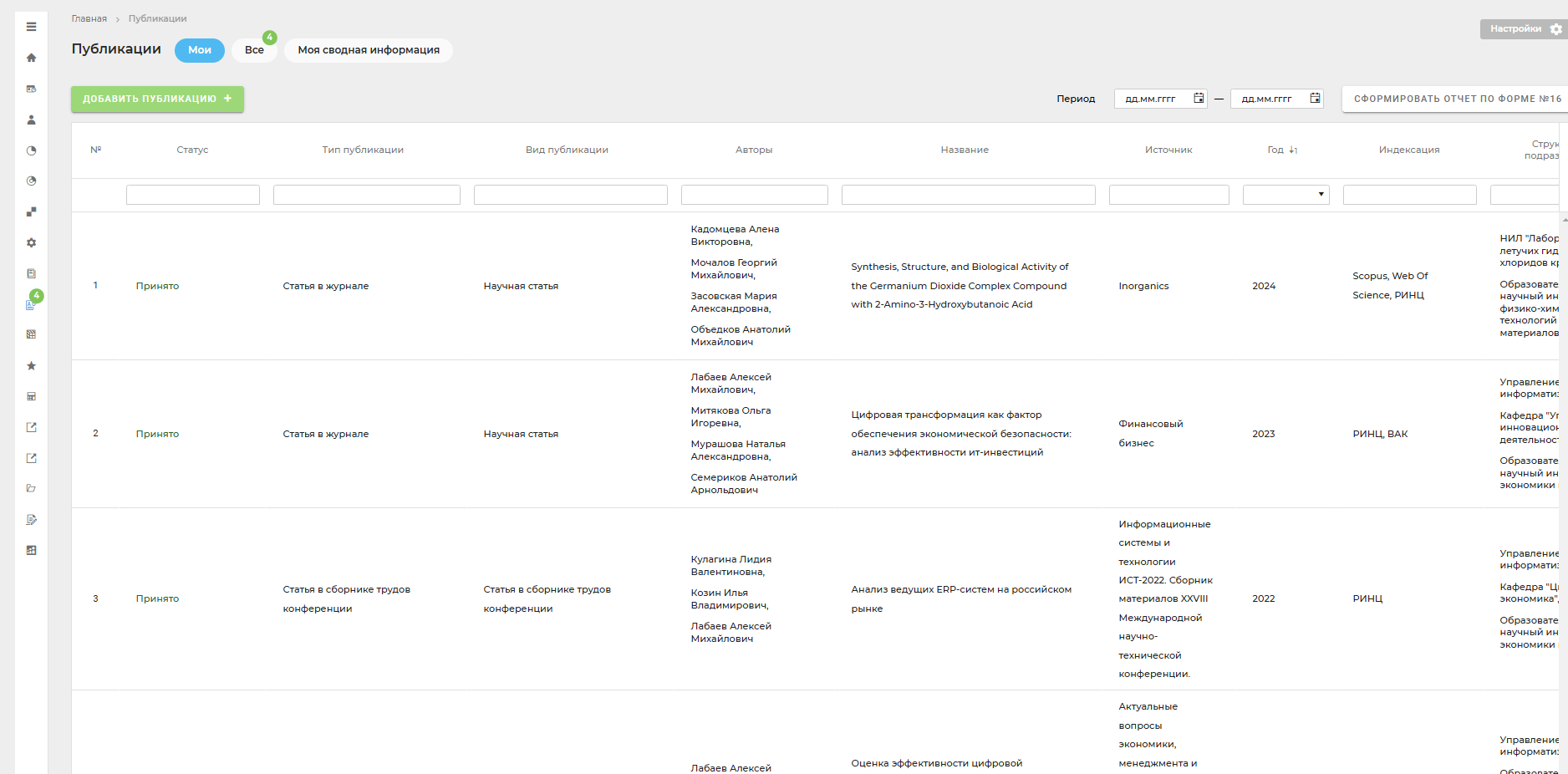
Task: Switch to the Мои tab
Action: coord(200,50)
